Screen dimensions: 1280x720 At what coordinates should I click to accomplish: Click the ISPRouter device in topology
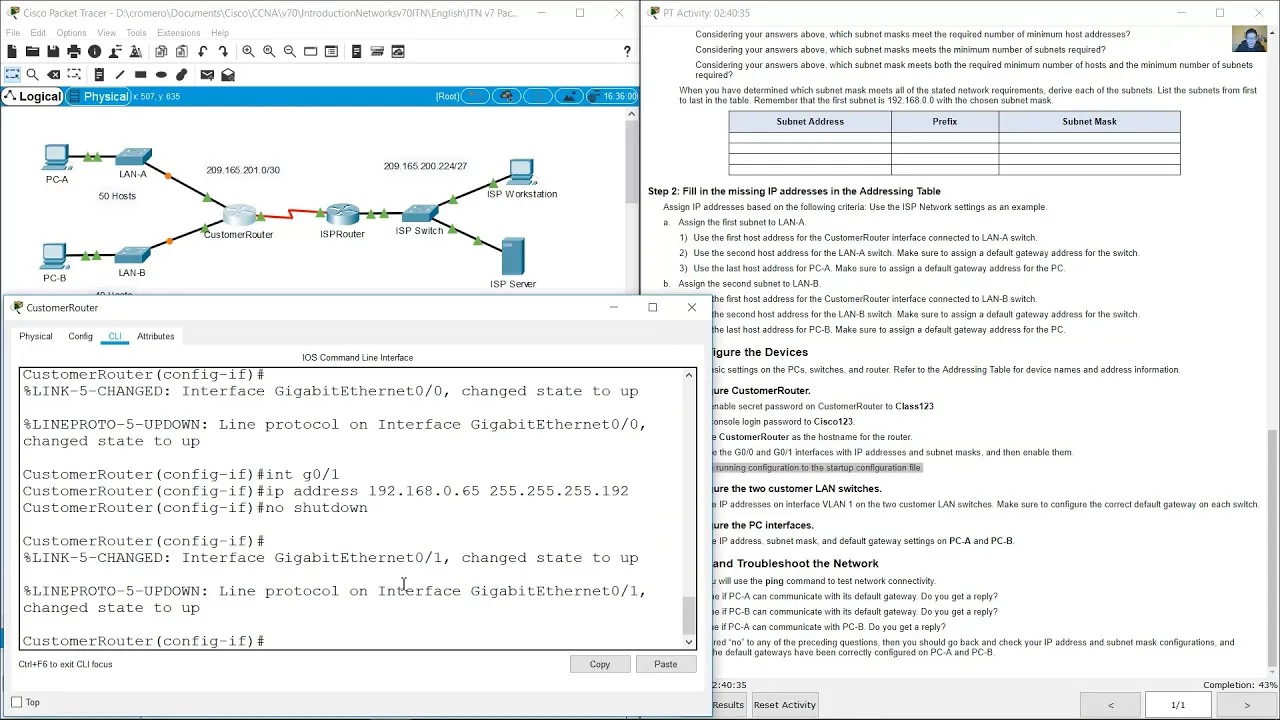click(x=342, y=215)
